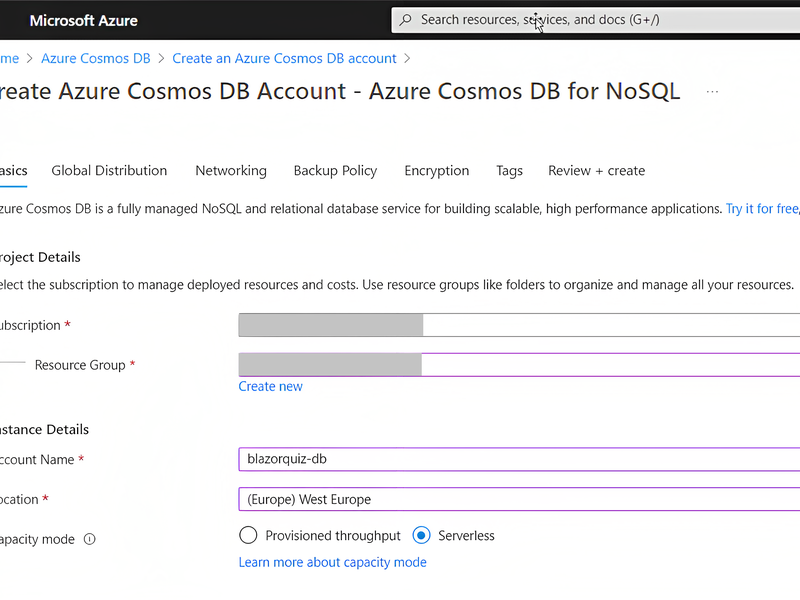The width and height of the screenshot is (800, 600).
Task: Open the Networking tab
Action: [x=231, y=170]
